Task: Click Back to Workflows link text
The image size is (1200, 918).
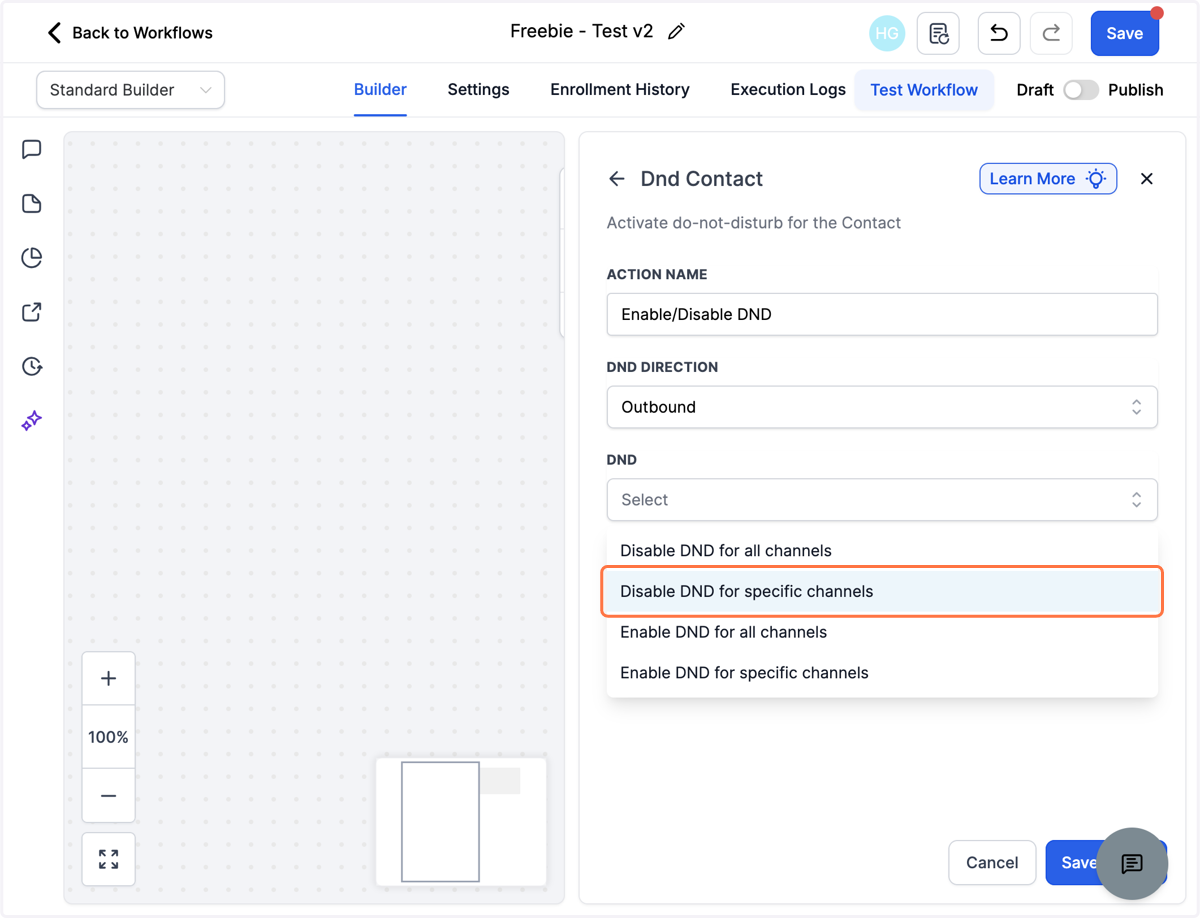Action: coord(142,33)
